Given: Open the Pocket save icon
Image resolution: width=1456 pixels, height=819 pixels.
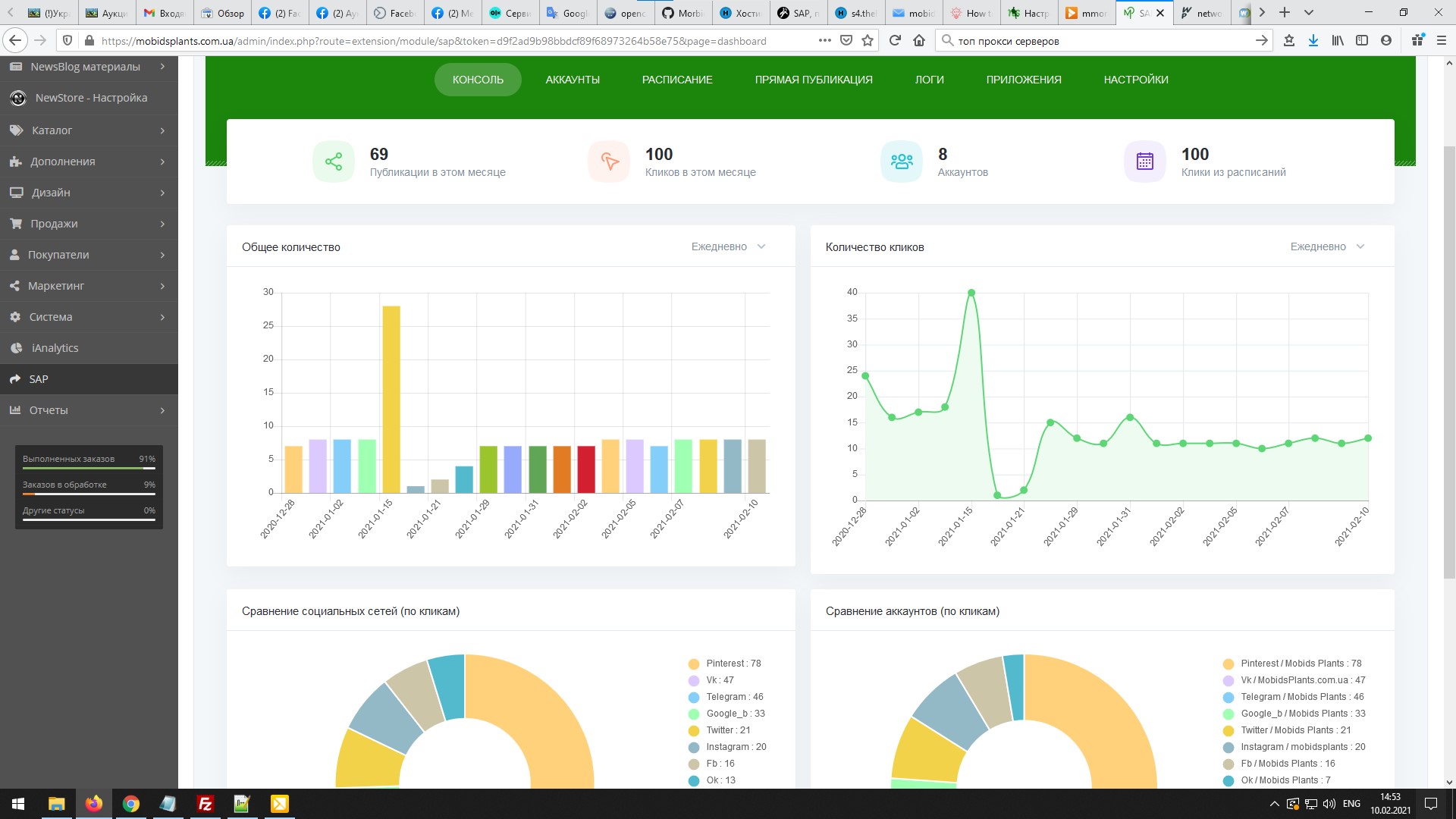Looking at the screenshot, I should pos(846,41).
